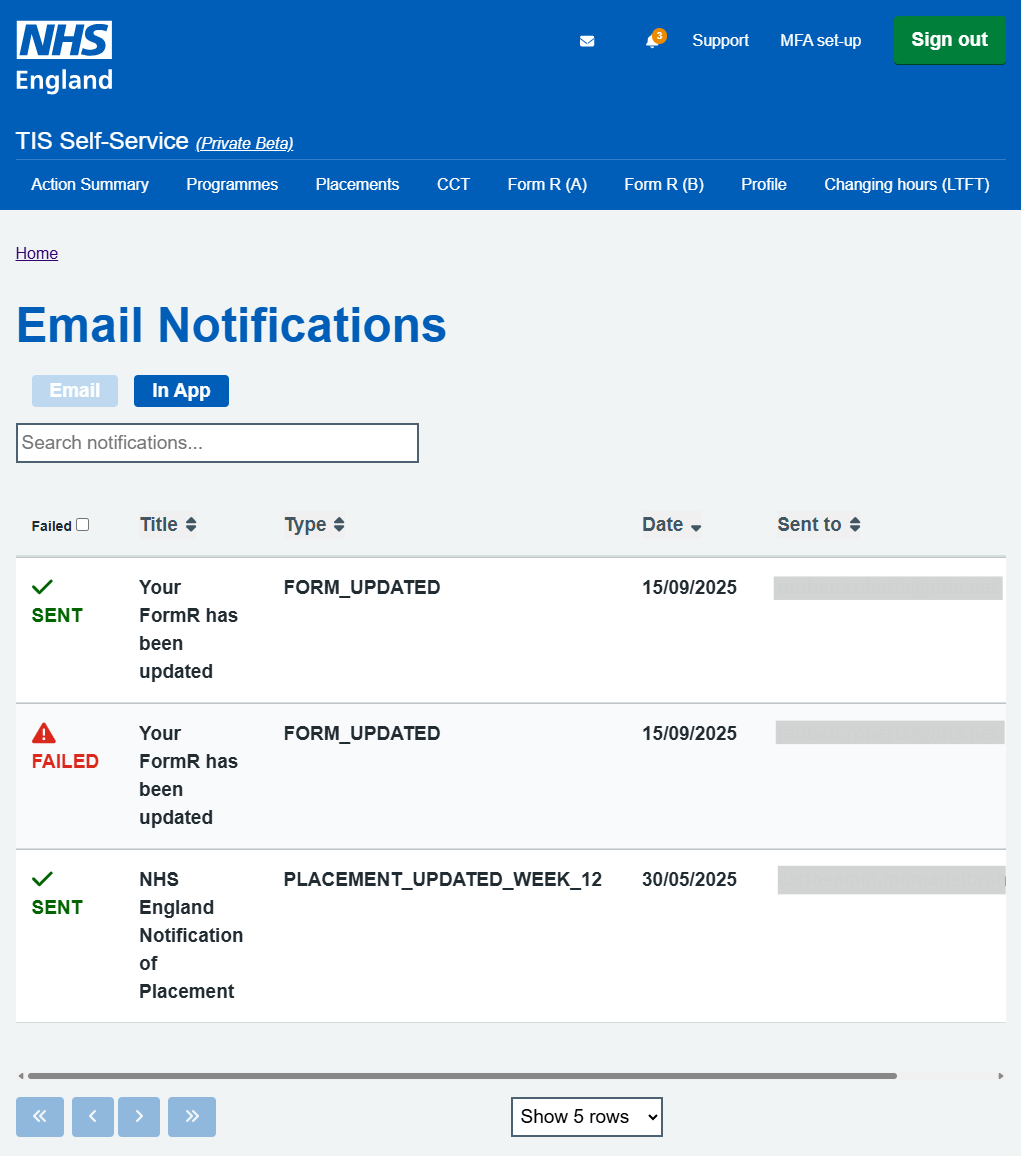Click the Search notifications input field
The height and width of the screenshot is (1156, 1021).
tap(217, 443)
